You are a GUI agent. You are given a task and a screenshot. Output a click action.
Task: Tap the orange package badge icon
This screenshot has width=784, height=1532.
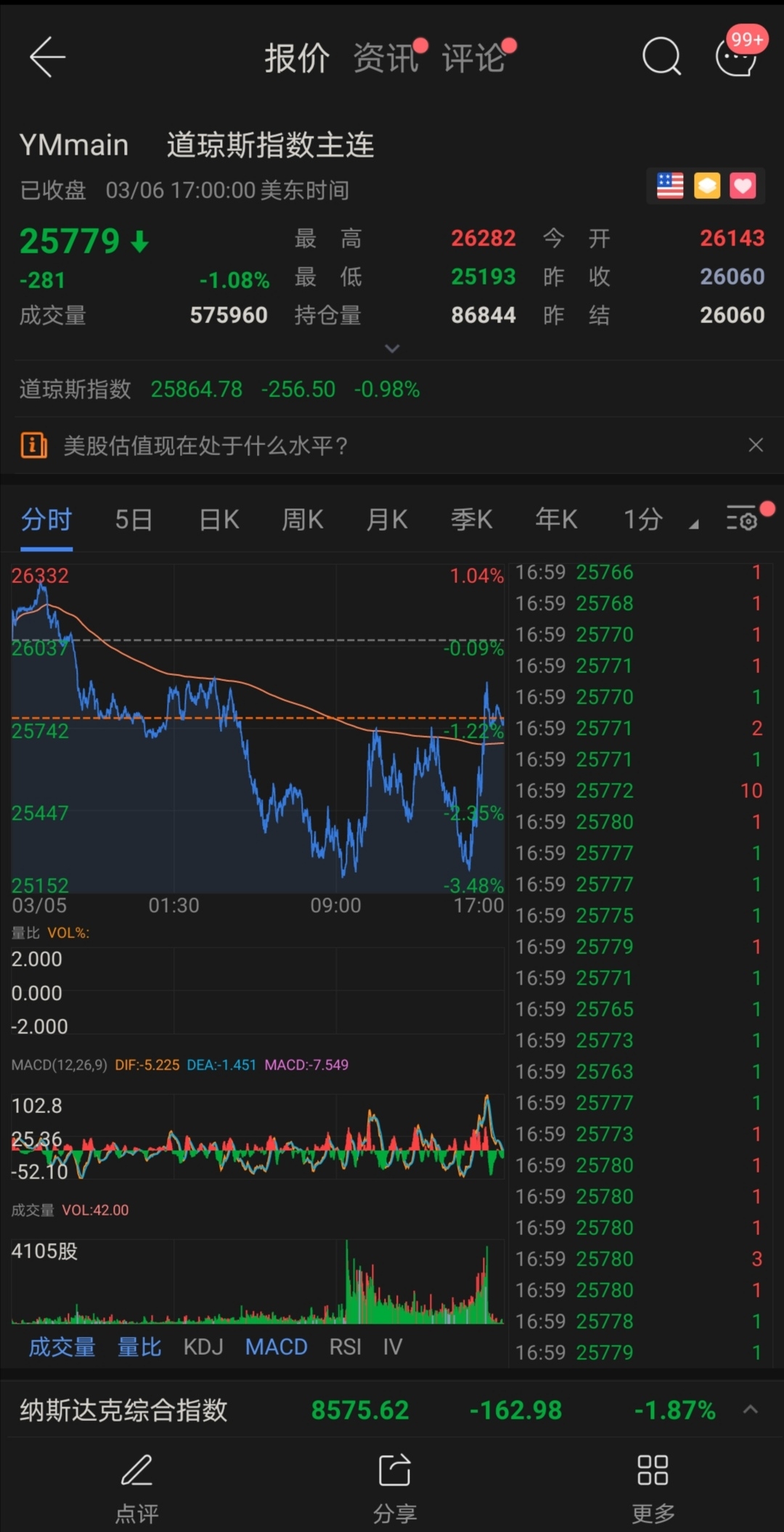tap(707, 186)
